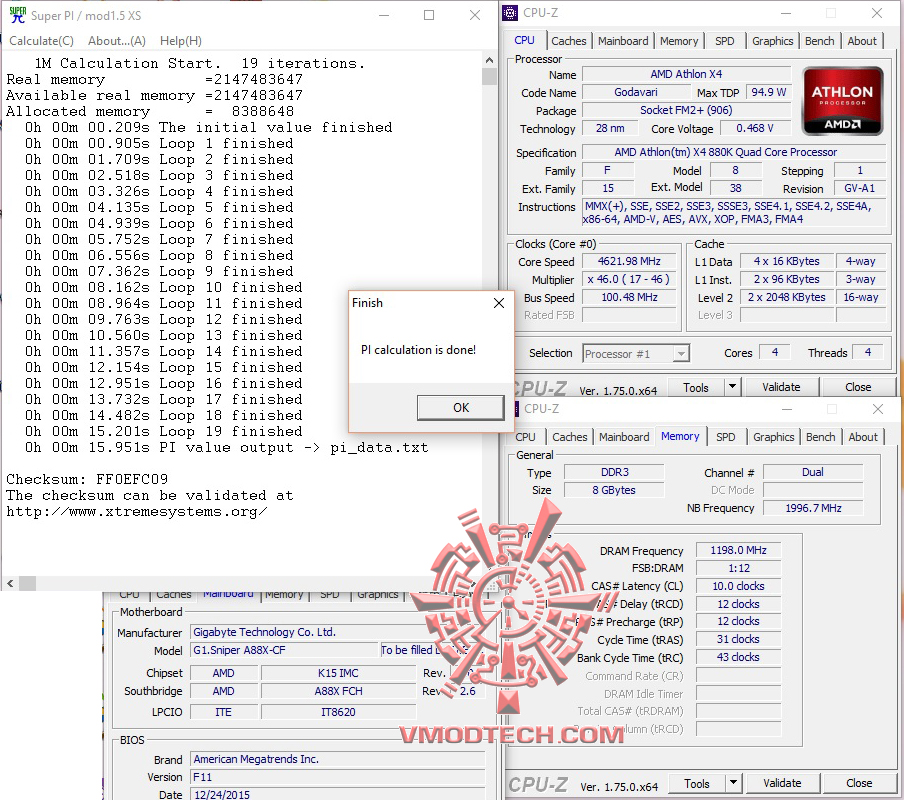The height and width of the screenshot is (800, 904).
Task: Expand Tools dropdown arrow in top CPU-Z window
Action: 732,387
